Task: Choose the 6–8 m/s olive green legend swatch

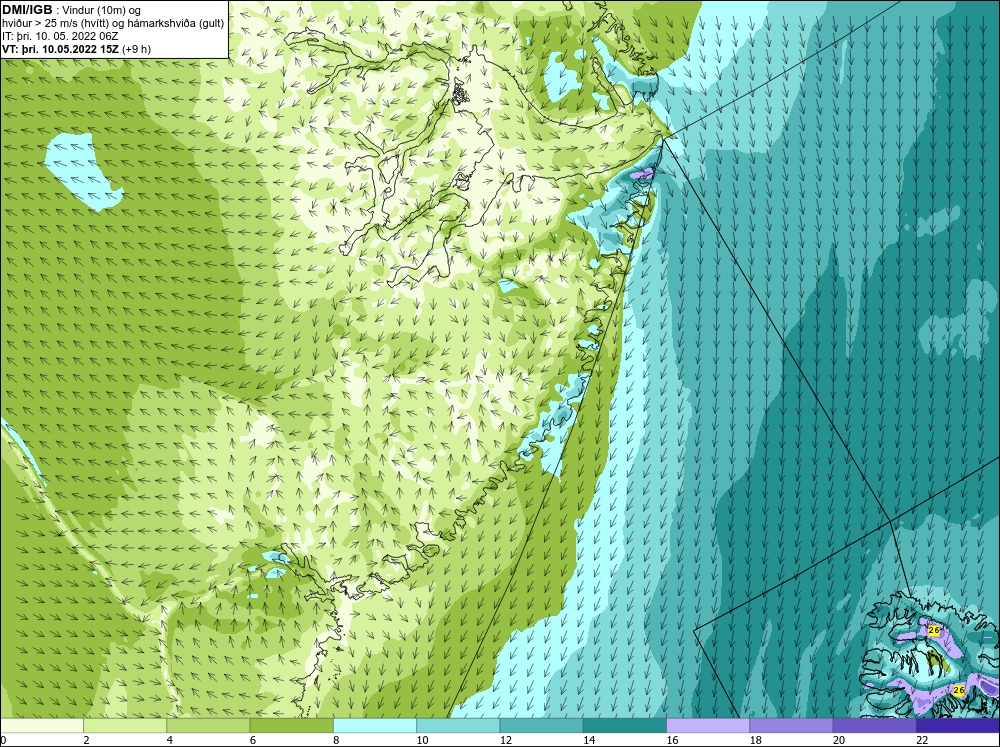Action: [291, 726]
